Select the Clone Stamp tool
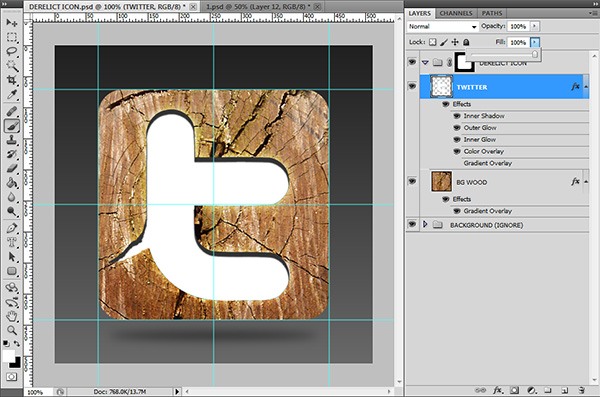The height and width of the screenshot is (397, 600). (x=11, y=140)
